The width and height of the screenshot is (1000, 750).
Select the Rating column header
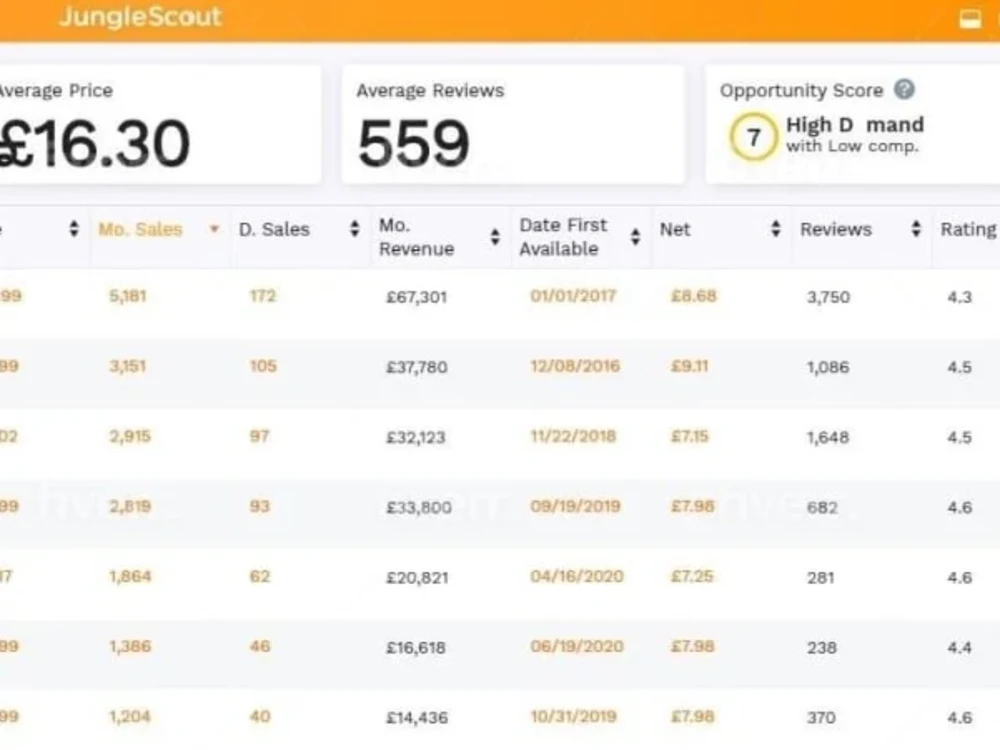point(969,230)
